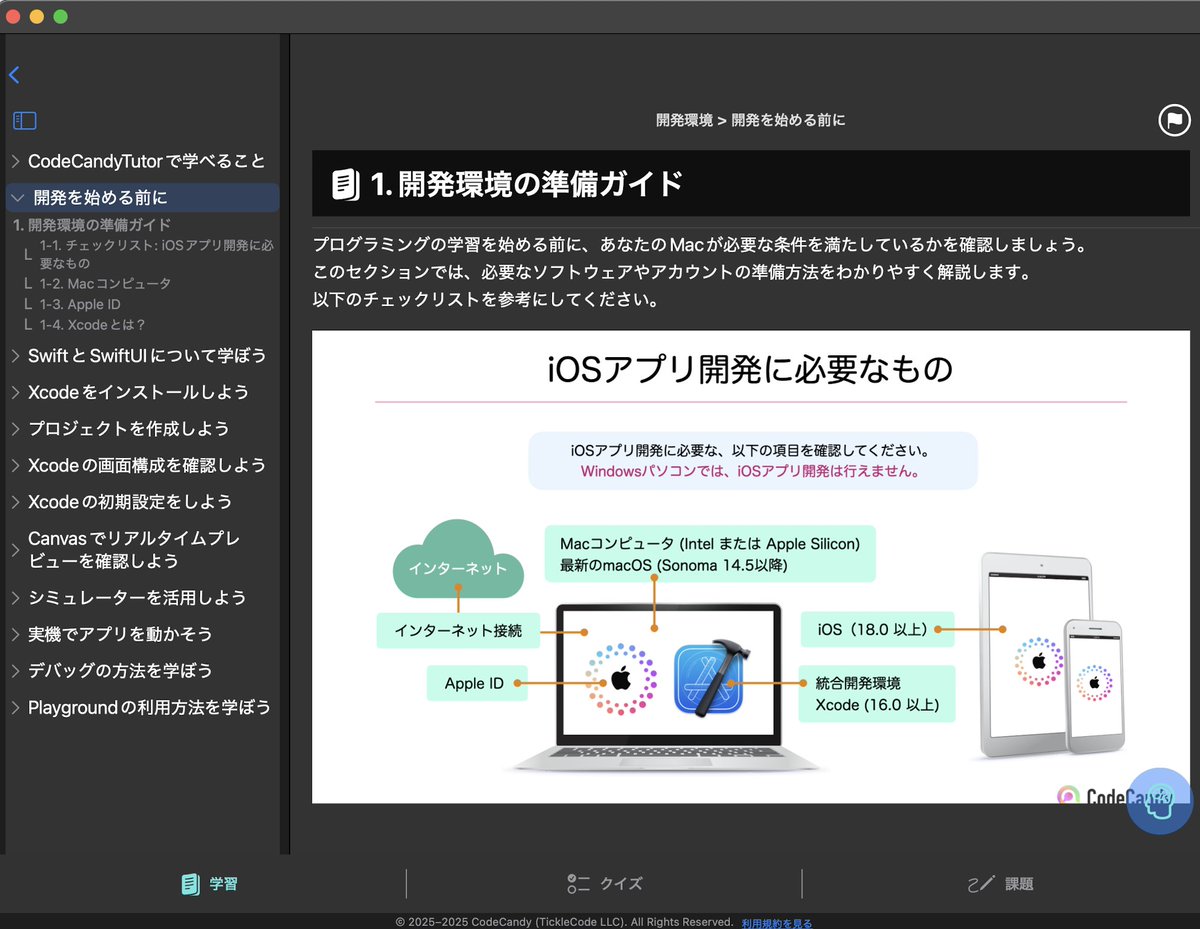This screenshot has height=929, width=1200.
Task: Go back with the blue chevron arrow
Action: [x=14, y=75]
